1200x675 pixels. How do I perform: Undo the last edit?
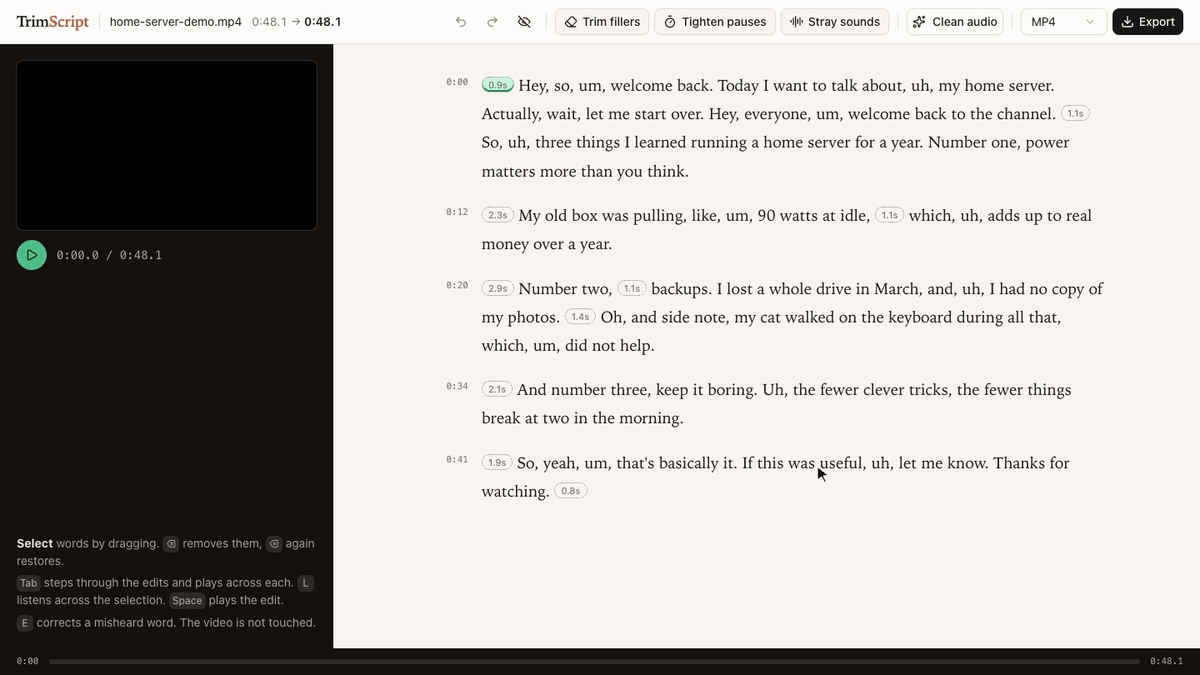coord(460,22)
